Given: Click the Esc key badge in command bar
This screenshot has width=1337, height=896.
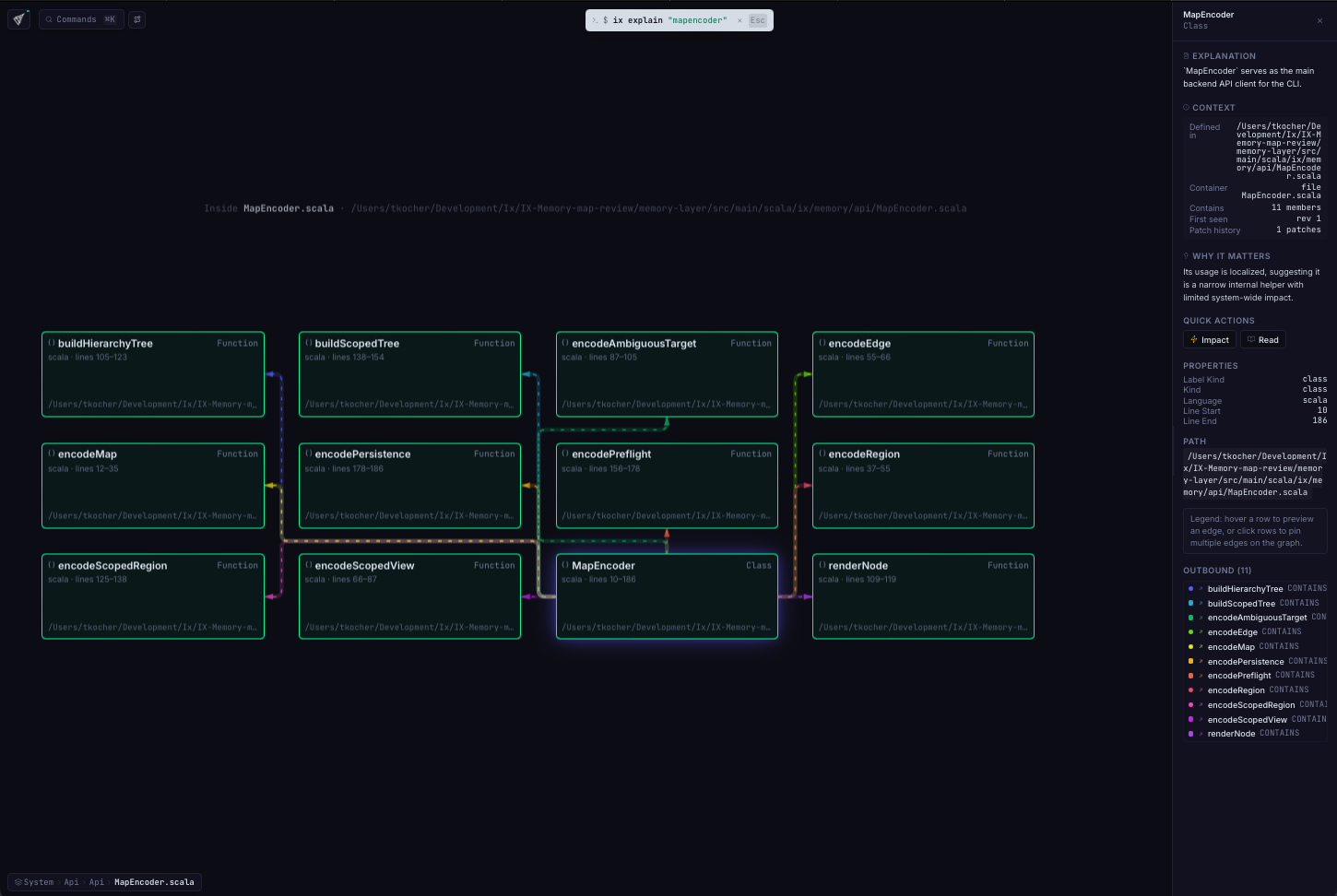Looking at the screenshot, I should point(758,20).
